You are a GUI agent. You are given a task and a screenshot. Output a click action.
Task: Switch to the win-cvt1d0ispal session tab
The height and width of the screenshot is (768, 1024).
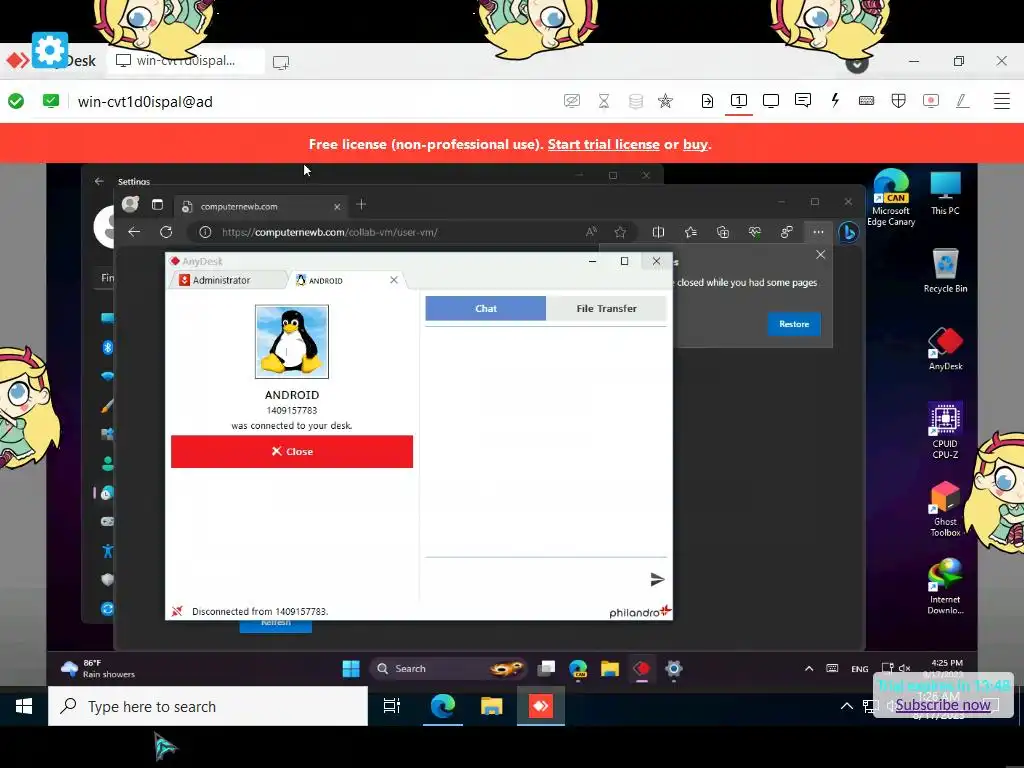point(185,61)
